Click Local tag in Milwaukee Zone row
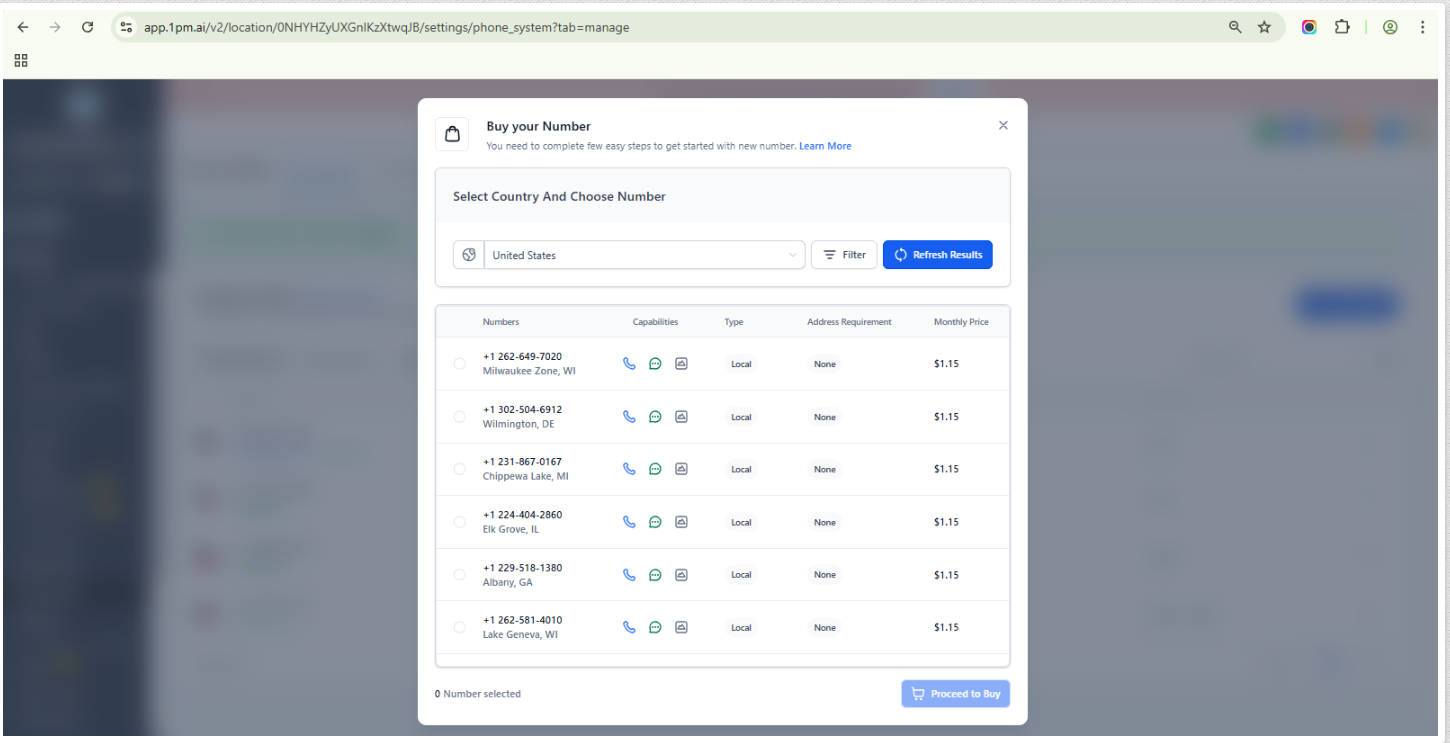The height and width of the screenshot is (743, 1450). [x=741, y=364]
